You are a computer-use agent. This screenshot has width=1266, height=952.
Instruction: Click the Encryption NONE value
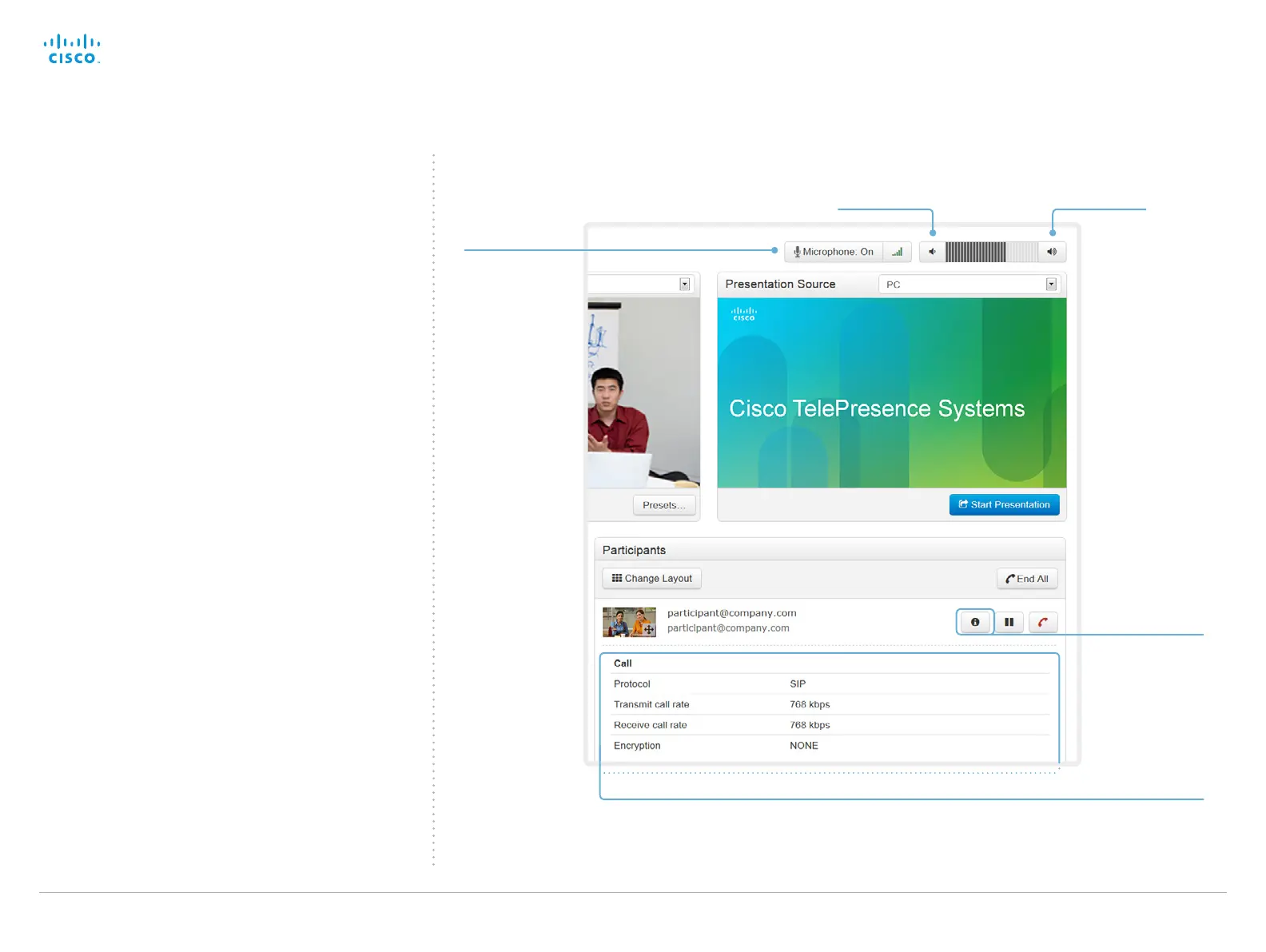click(x=803, y=746)
